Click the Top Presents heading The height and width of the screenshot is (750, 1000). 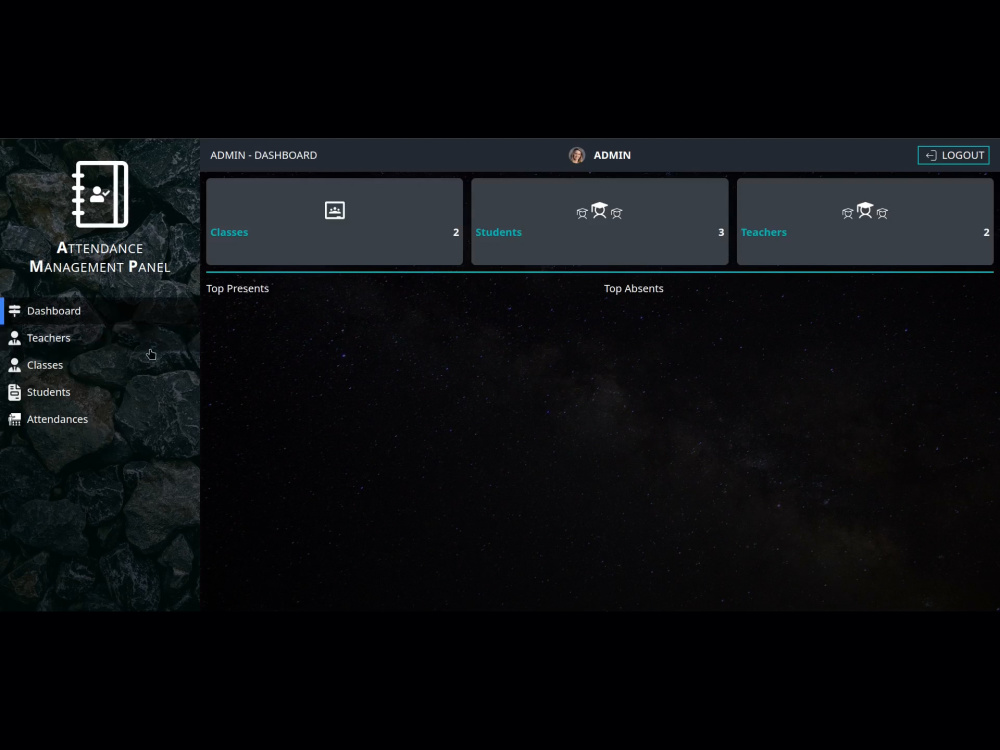click(x=237, y=288)
